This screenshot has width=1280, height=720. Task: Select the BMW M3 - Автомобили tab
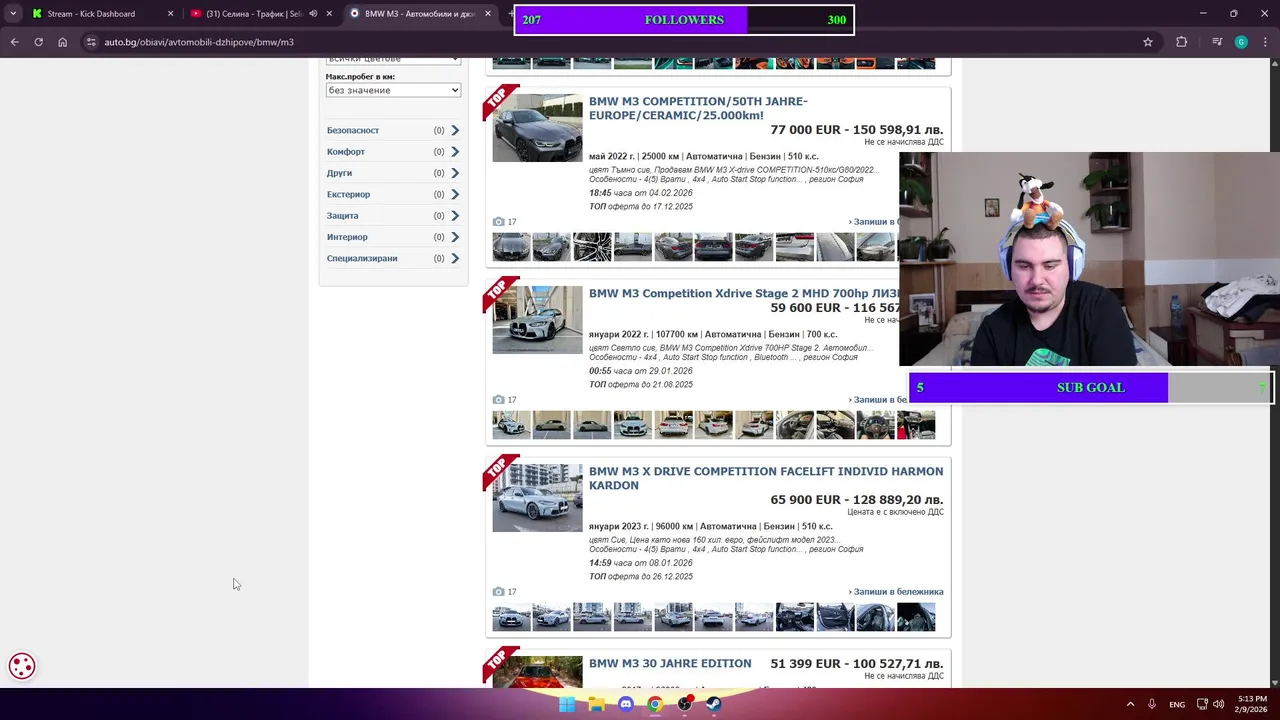click(419, 14)
